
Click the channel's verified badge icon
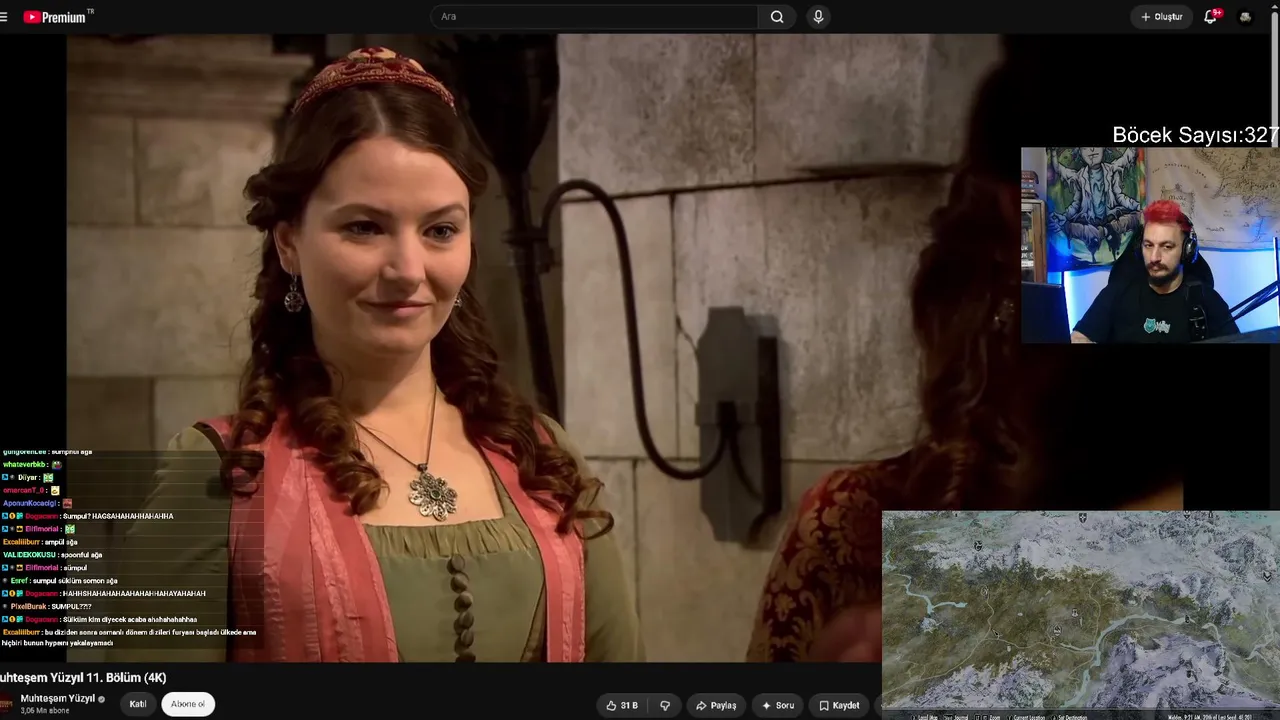tap(102, 699)
